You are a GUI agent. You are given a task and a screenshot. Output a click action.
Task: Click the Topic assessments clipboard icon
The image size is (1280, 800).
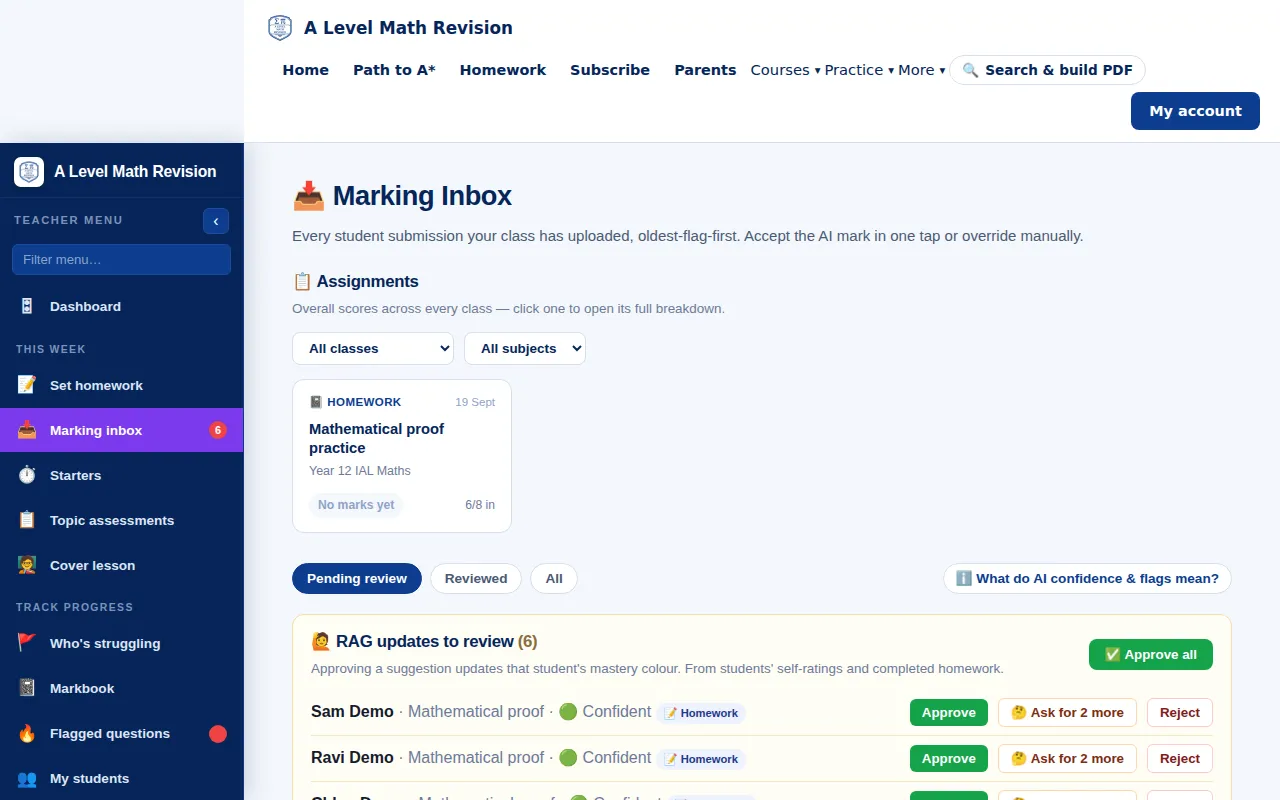coord(27,521)
